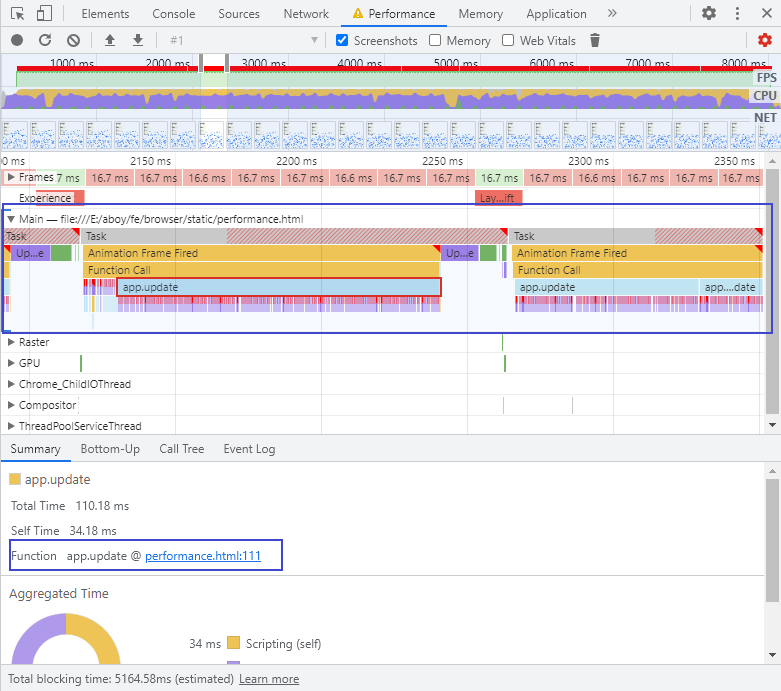Expand the Raster thread track

11,342
